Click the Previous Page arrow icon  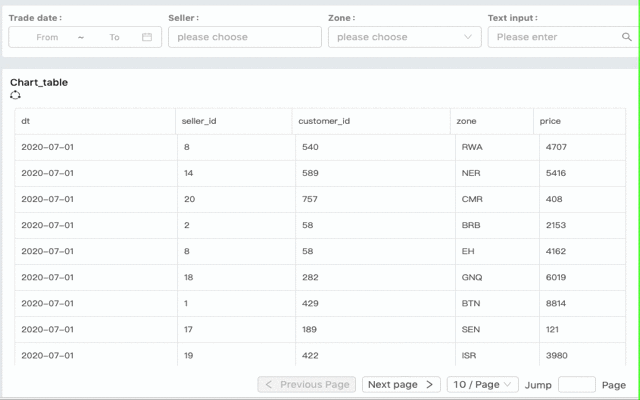tap(269, 384)
